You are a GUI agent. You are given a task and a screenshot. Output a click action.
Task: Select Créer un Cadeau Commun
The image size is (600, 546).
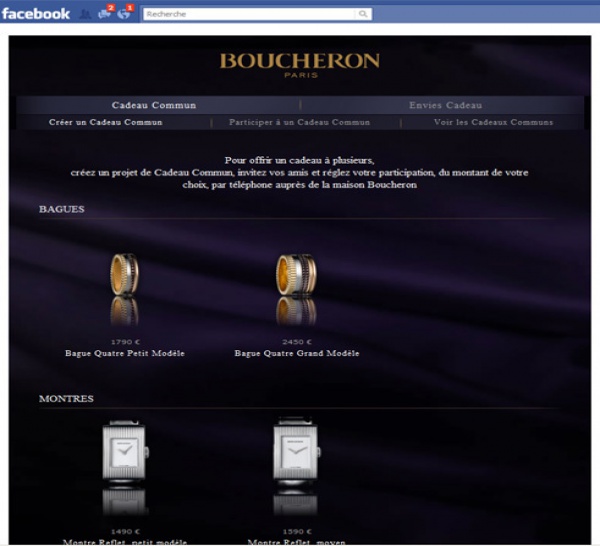(x=106, y=122)
